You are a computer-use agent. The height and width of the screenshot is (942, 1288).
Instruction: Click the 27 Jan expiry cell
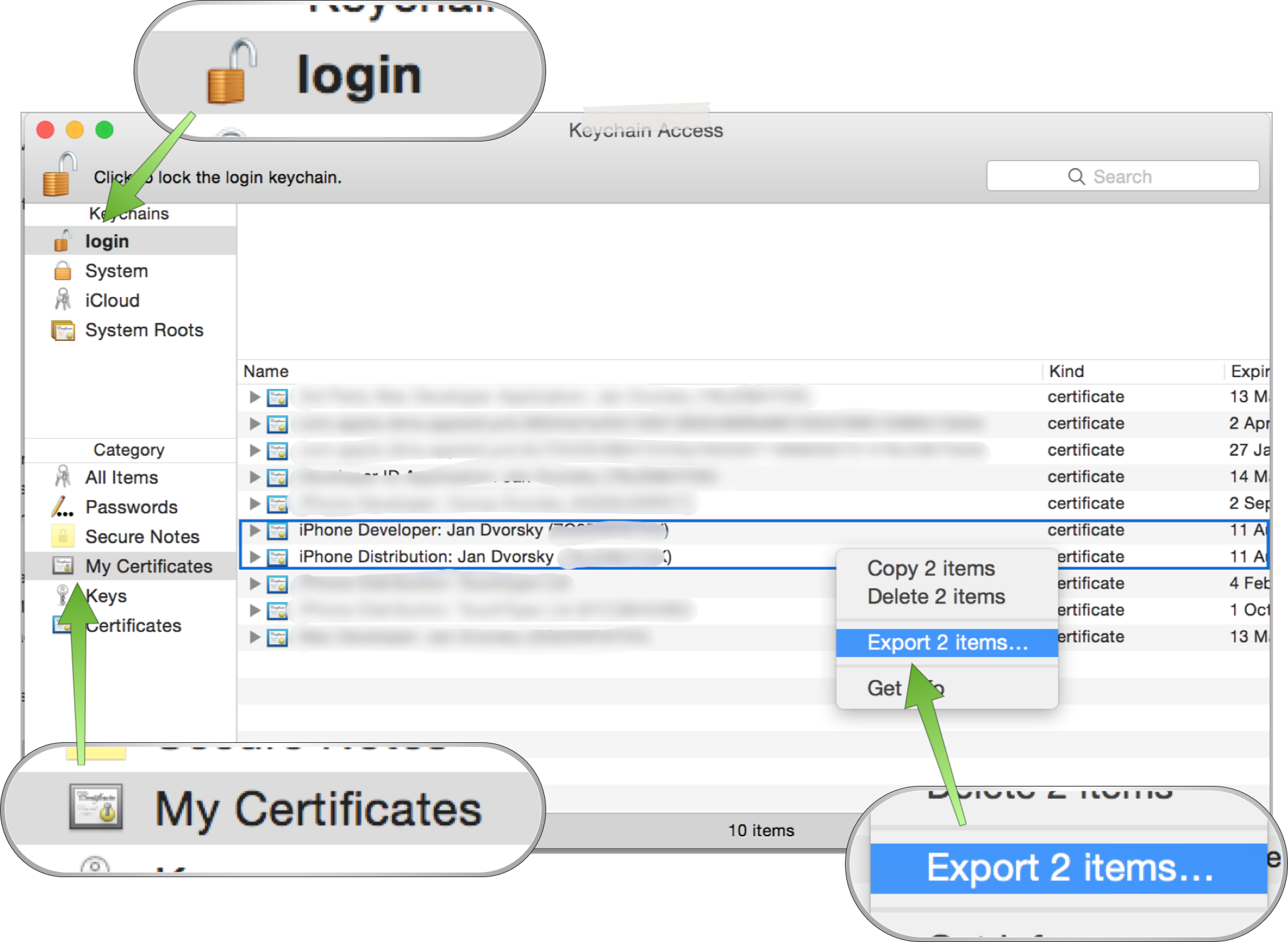(1249, 450)
